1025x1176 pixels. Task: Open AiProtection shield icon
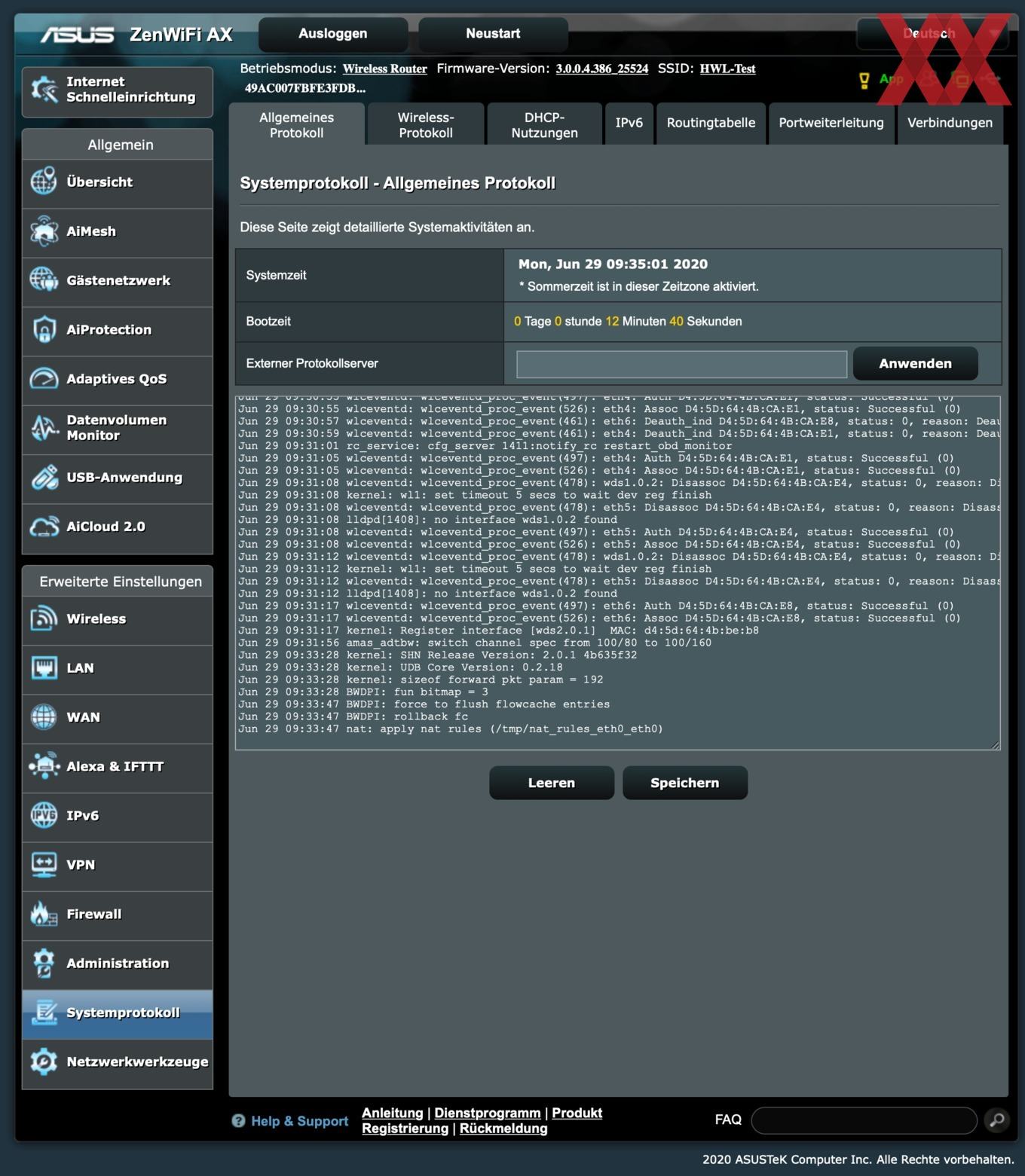pos(44,329)
